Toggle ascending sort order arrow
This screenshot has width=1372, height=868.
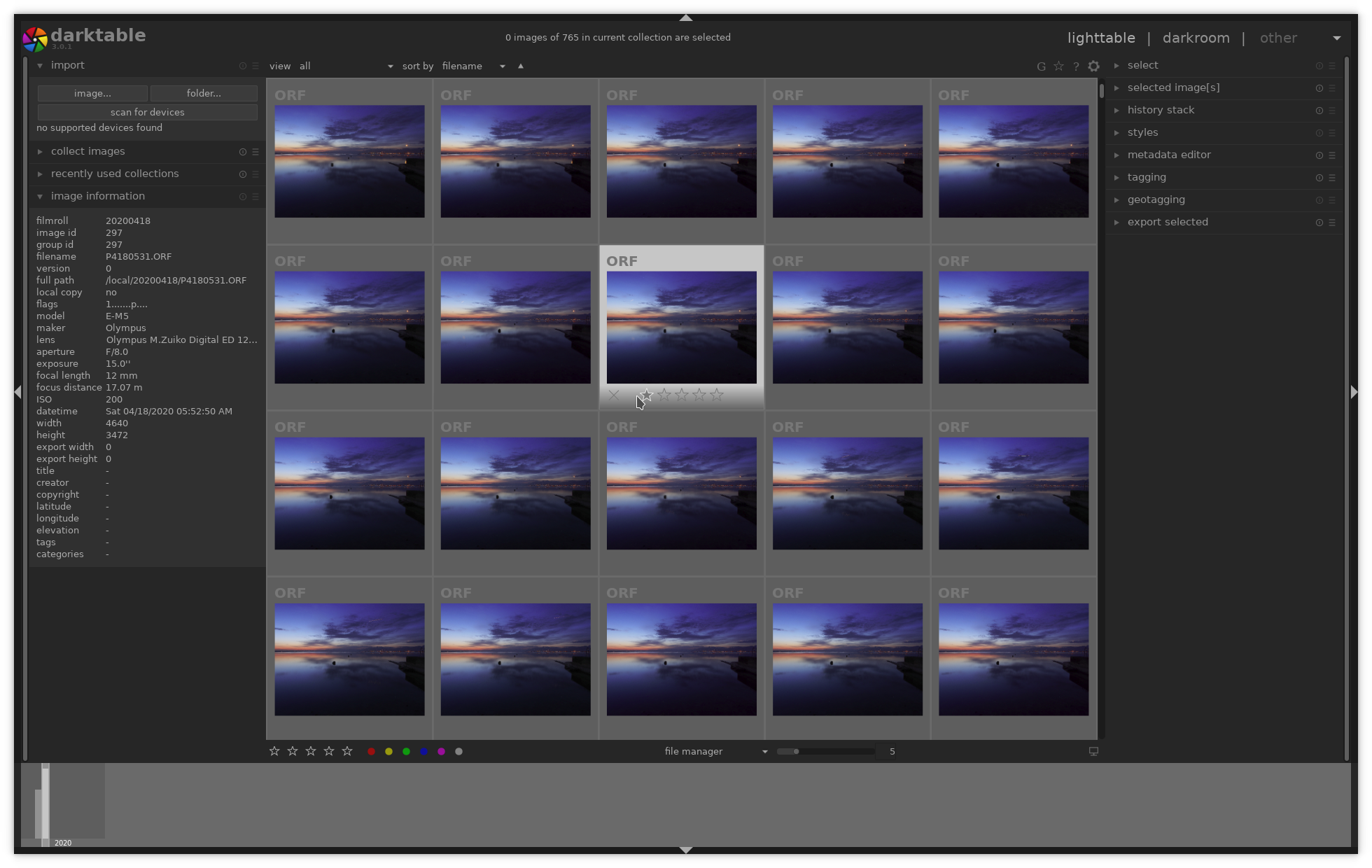pos(520,66)
